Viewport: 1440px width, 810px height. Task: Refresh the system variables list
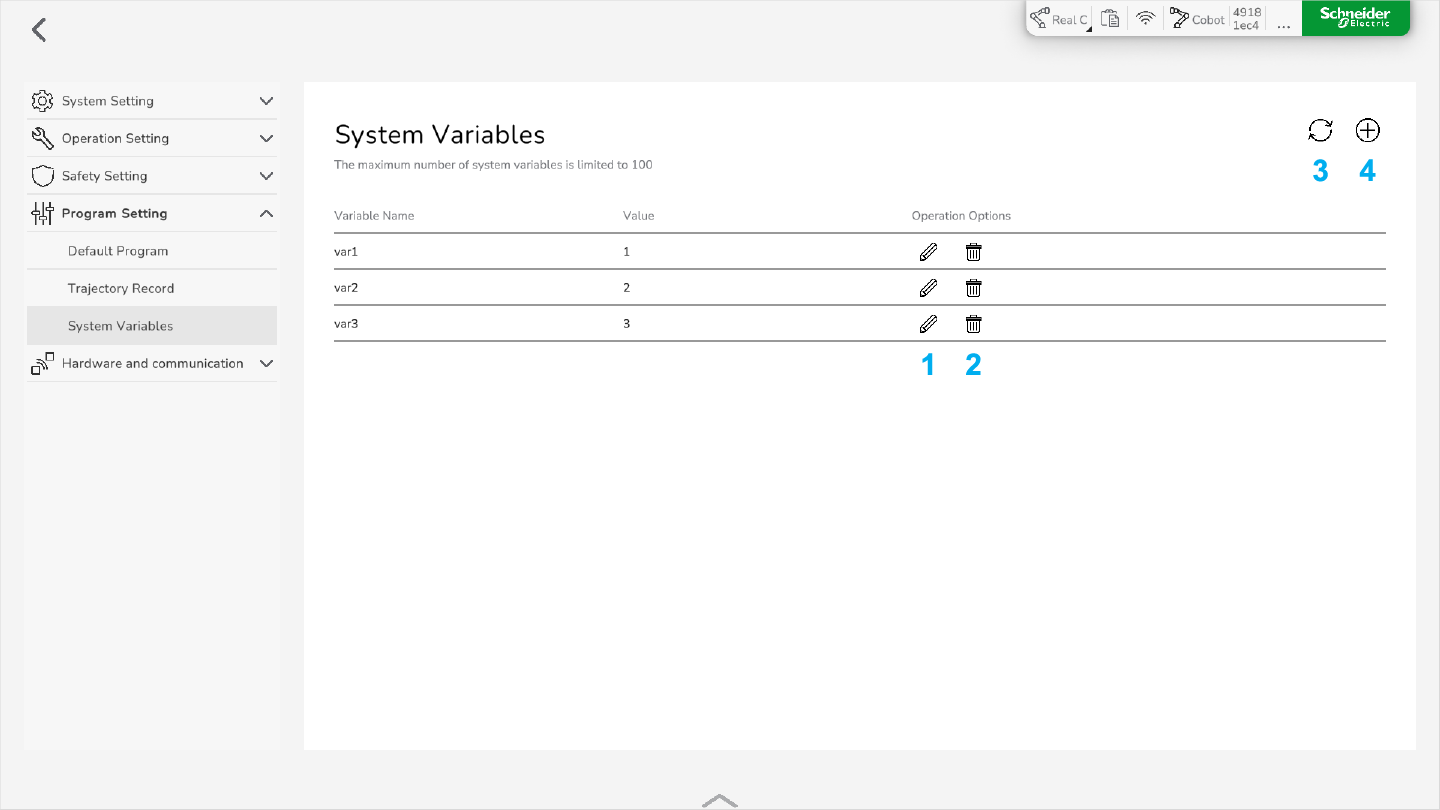pyautogui.click(x=1320, y=130)
